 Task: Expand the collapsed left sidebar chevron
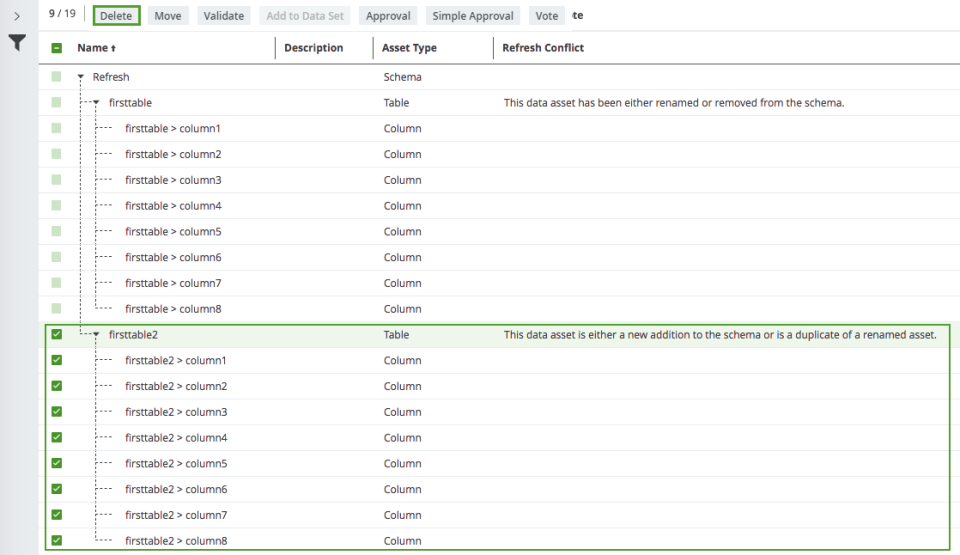[x=17, y=16]
